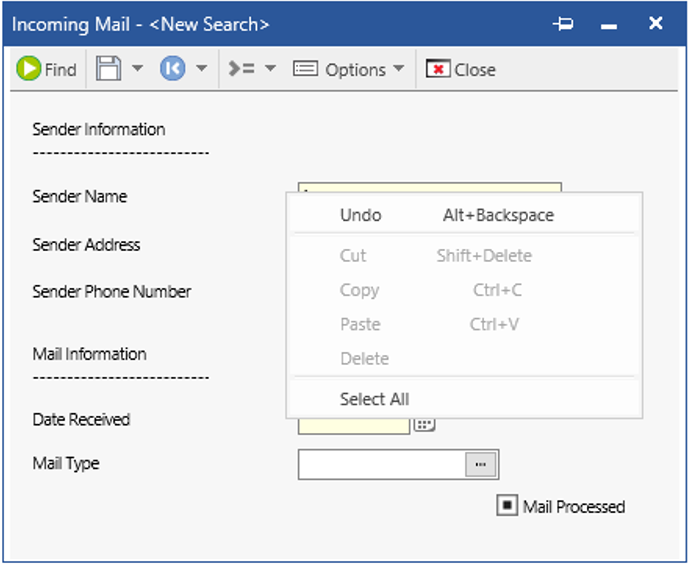Viewport: 690px width, 565px height.
Task: Choose Cut from the context menu
Action: coord(464,256)
